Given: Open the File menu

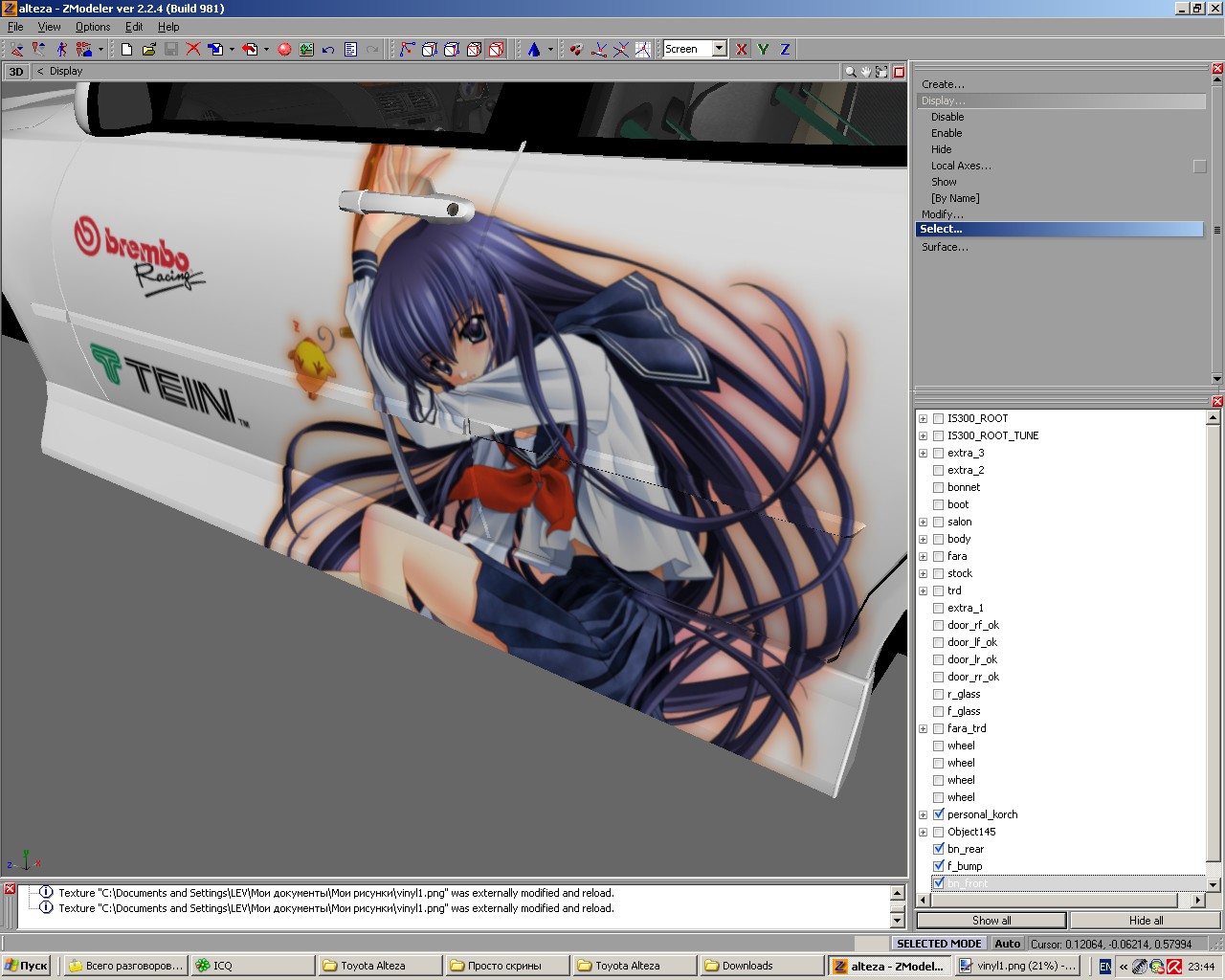Looking at the screenshot, I should click(15, 27).
